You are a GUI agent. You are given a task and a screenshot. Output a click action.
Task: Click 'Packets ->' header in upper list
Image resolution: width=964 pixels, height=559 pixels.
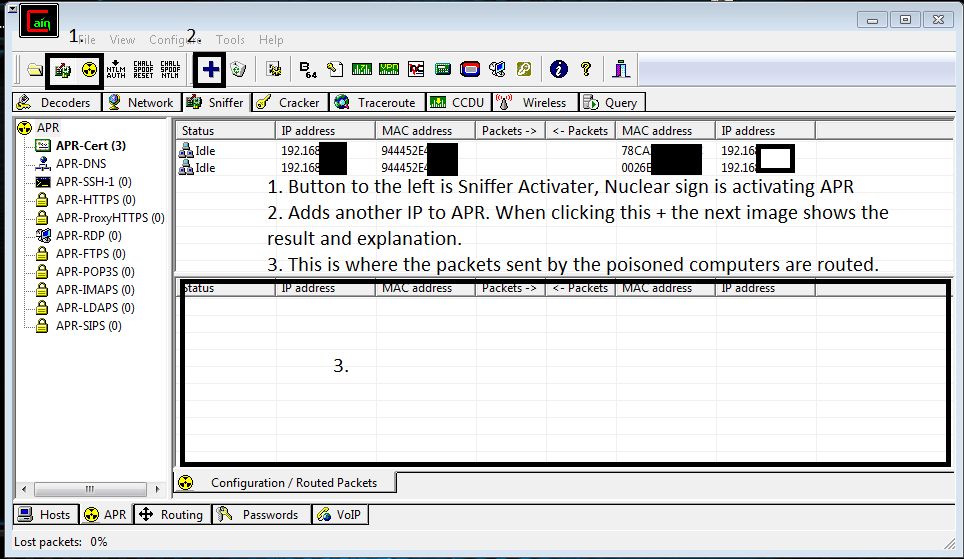(x=510, y=131)
